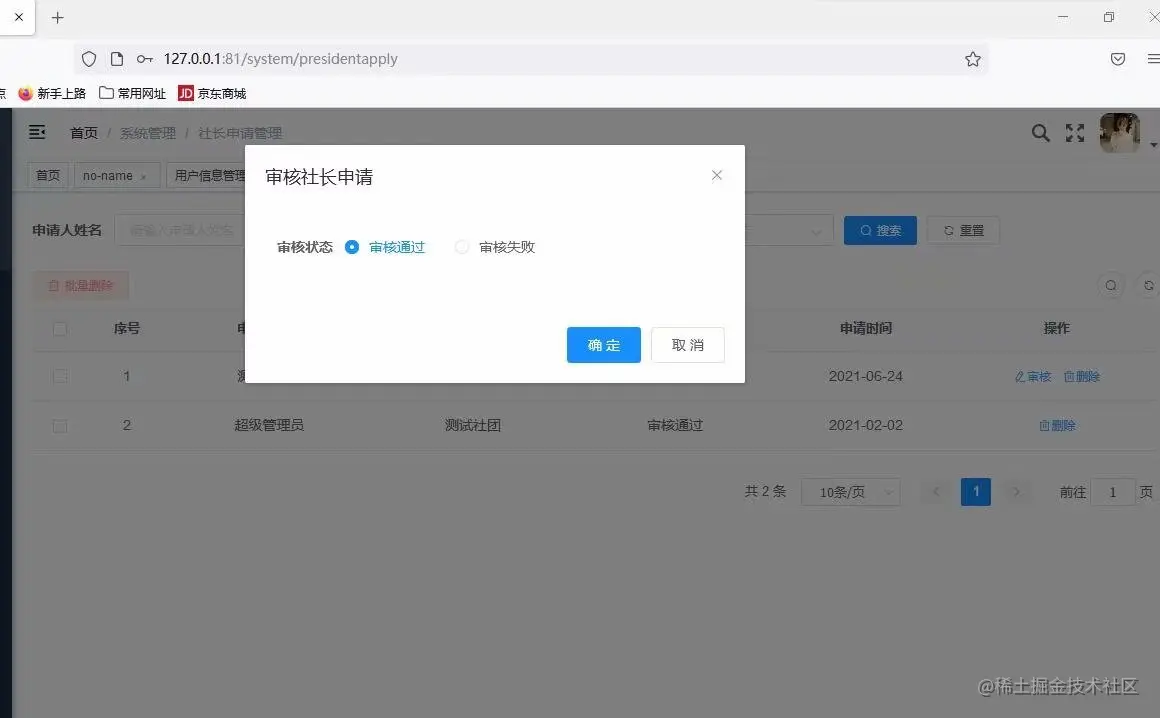Click the 审核通过 cell in row 2
The height and width of the screenshot is (718, 1160).
pos(675,425)
